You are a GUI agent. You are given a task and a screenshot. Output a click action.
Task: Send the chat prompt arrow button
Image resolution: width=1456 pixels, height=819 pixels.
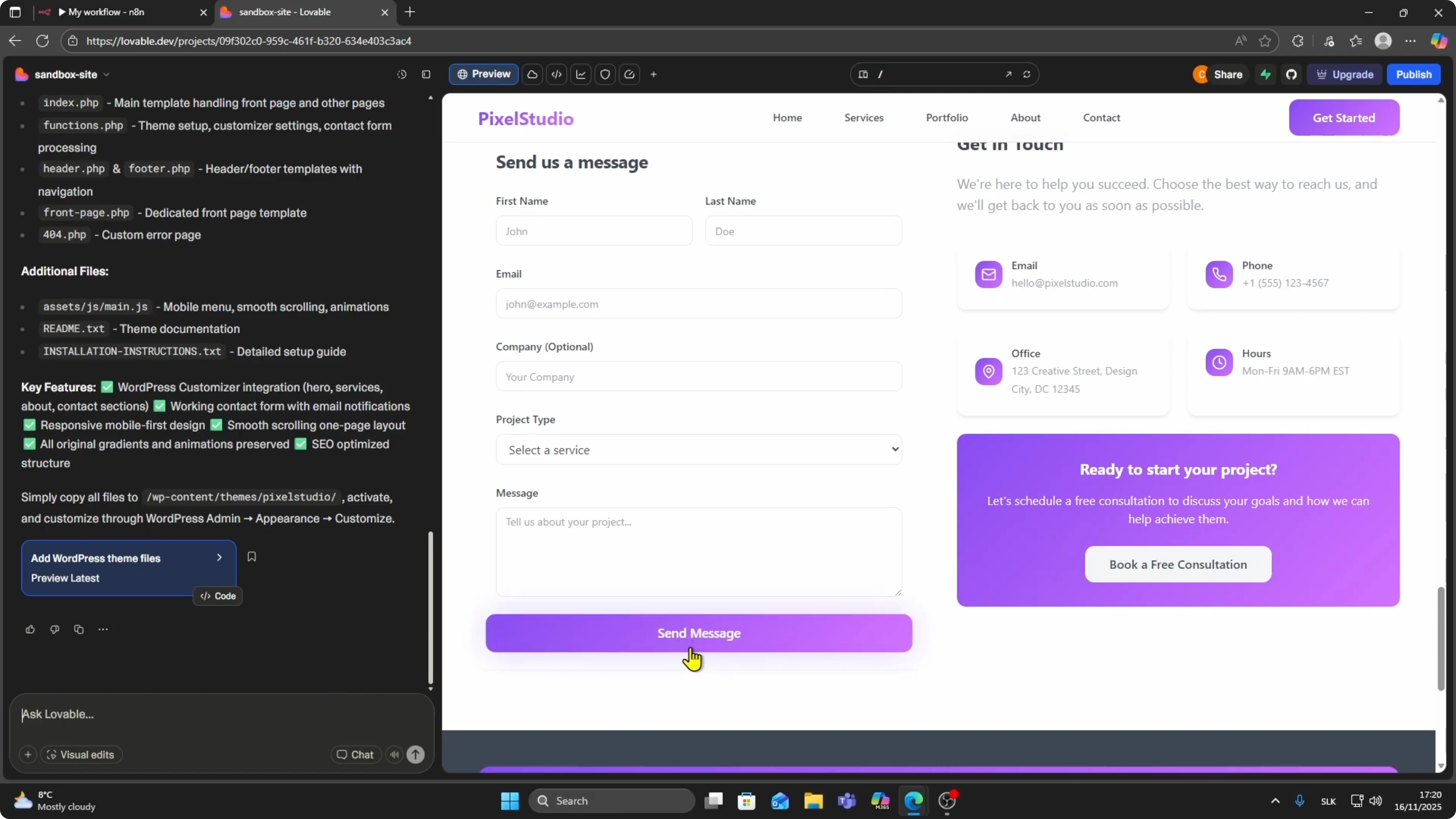[416, 755]
